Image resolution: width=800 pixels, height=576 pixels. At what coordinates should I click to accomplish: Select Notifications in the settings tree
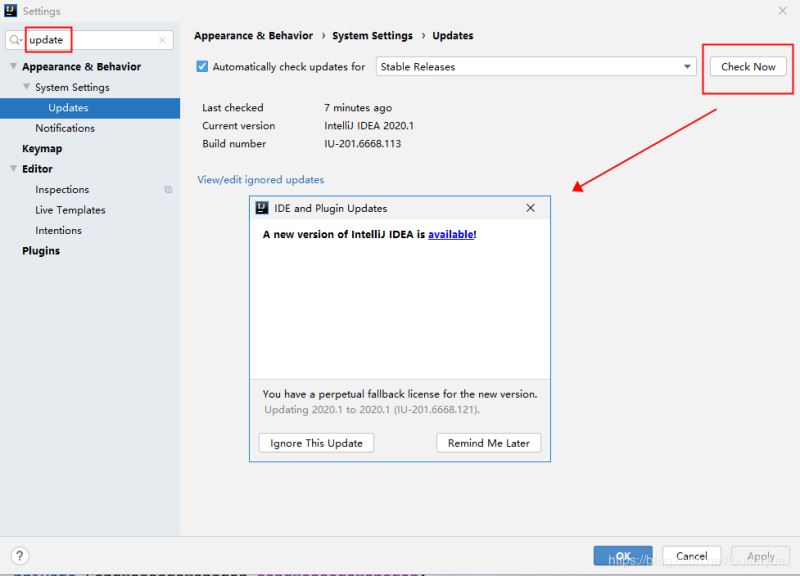click(65, 128)
